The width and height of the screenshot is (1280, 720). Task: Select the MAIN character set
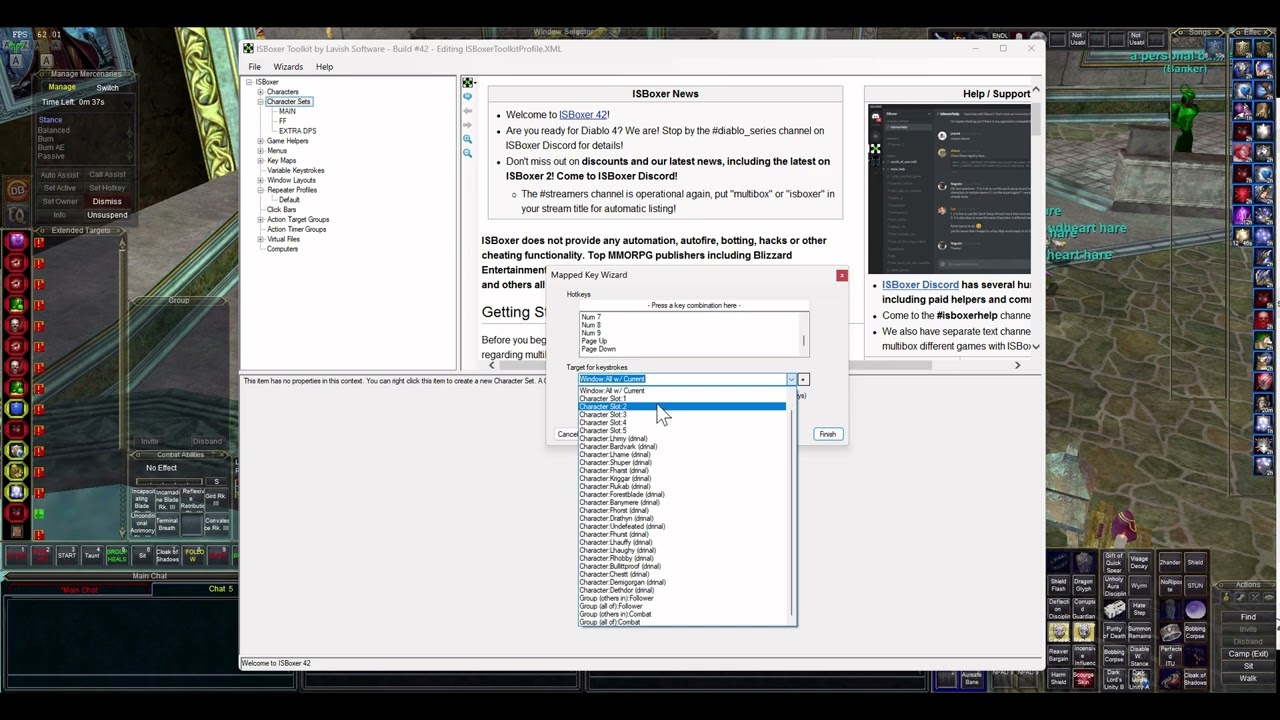pos(287,112)
